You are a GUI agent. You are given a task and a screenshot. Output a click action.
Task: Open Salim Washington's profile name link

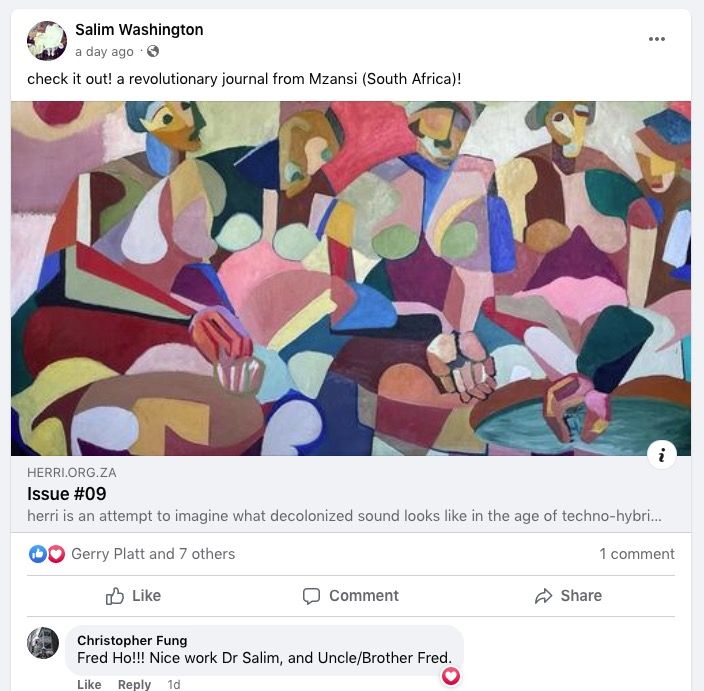tap(139, 30)
